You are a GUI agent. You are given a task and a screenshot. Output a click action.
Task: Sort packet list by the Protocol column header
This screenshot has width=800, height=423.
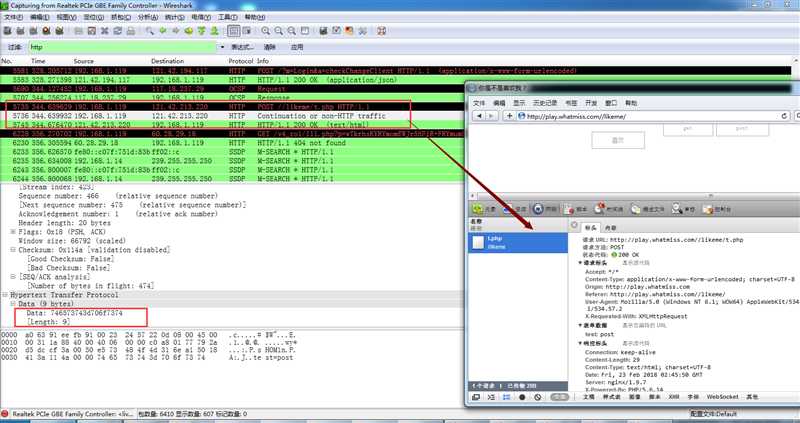pos(241,61)
